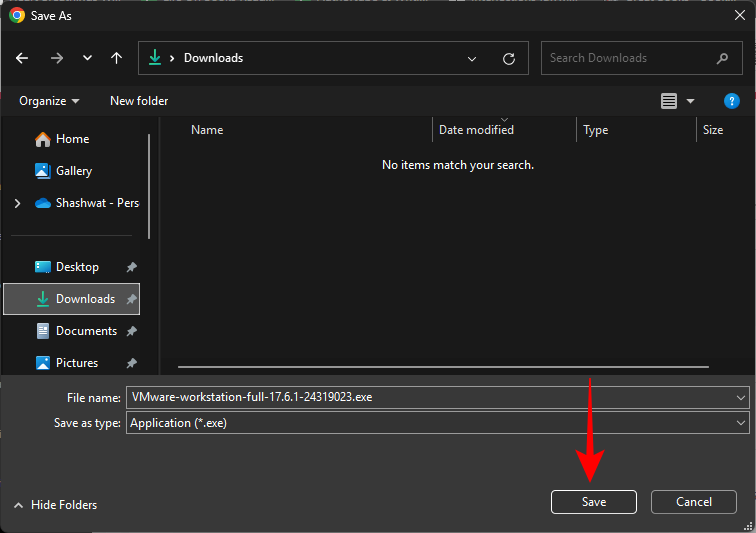Sort by the Date modified column
The image size is (756, 533).
pos(477,130)
